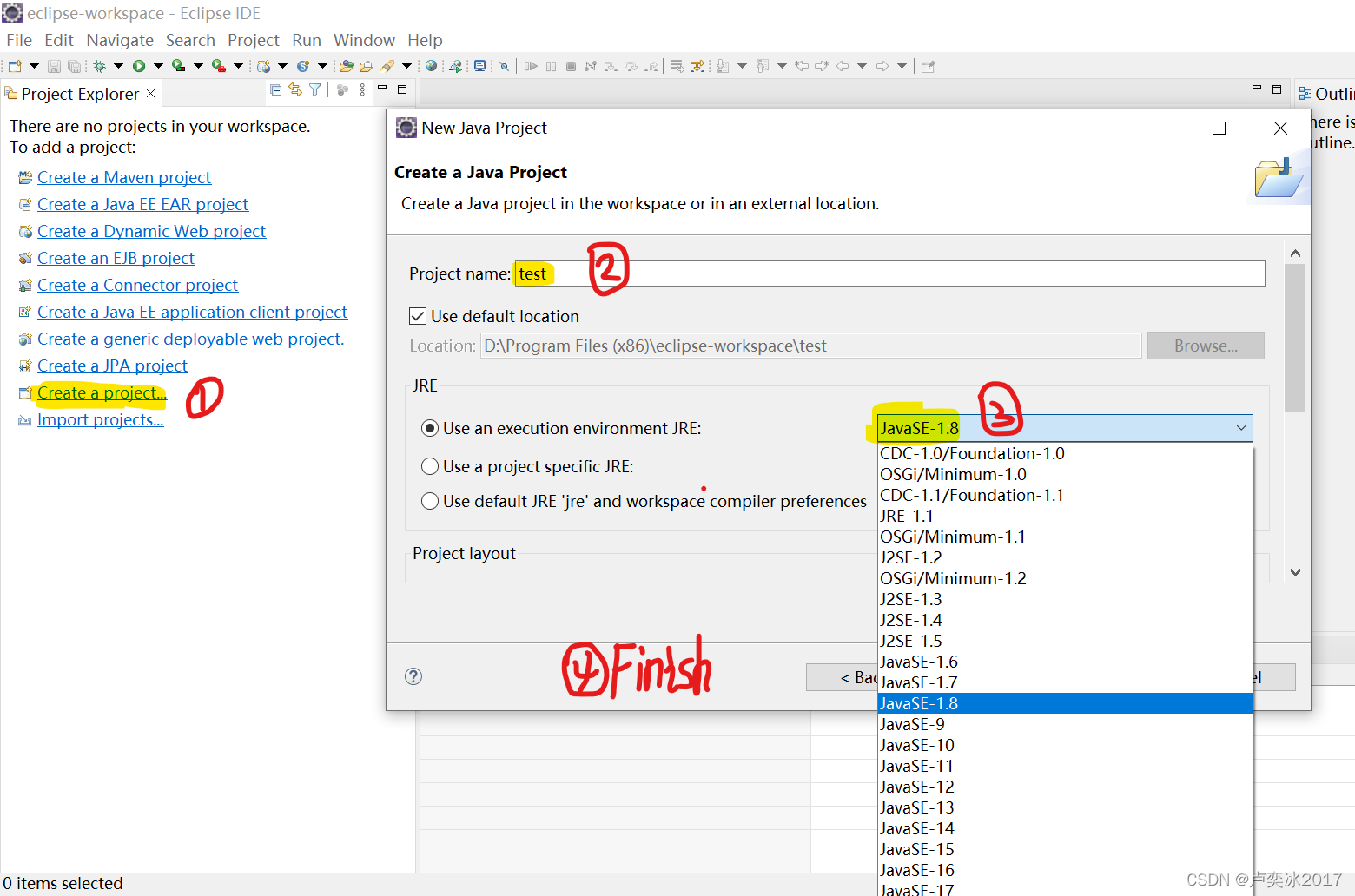This screenshot has height=896, width=1355.
Task: Open the New wizard dropdown arrow
Action: point(34,66)
